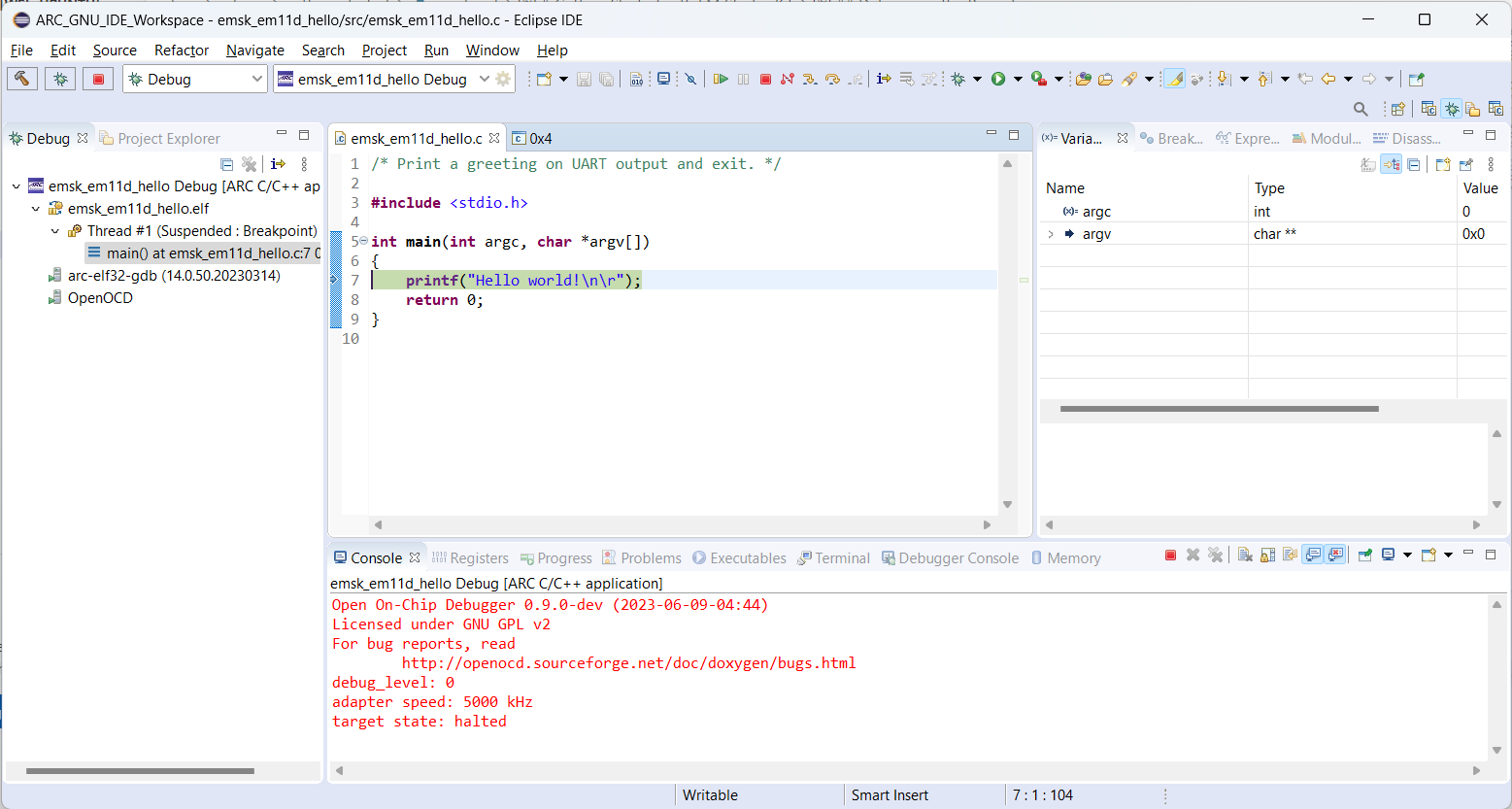Screen dimensions: 1512x809
Task: Collapse Thread #1 tree node
Action: 55,230
